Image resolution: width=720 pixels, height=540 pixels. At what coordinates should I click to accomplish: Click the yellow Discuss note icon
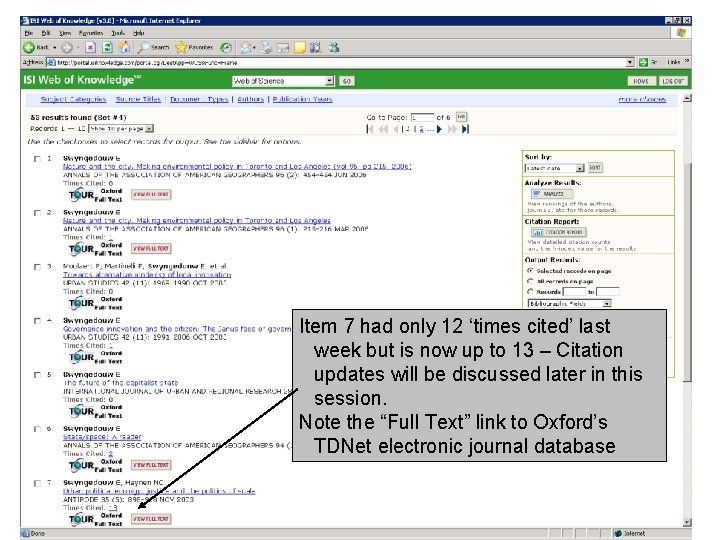pos(300,47)
